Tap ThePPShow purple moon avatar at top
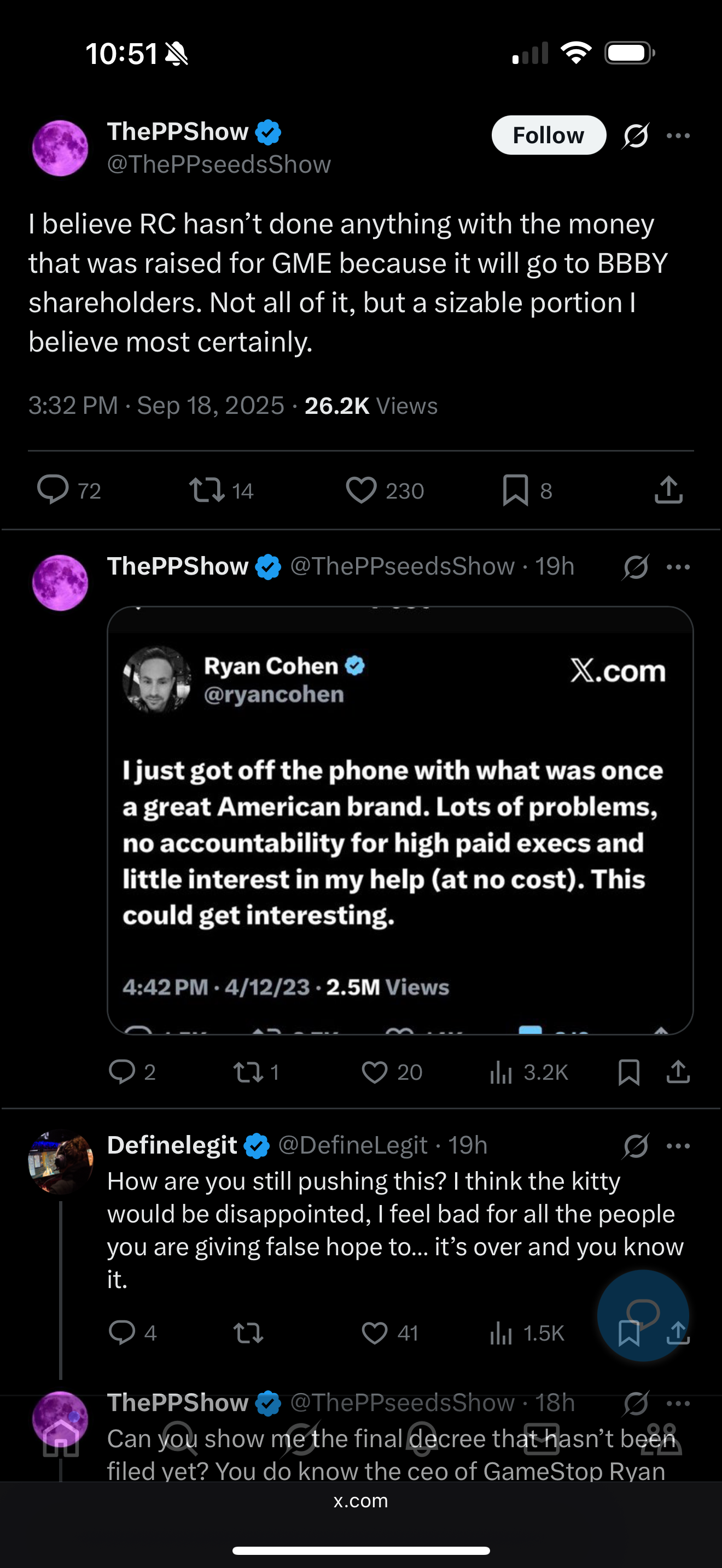 (60, 148)
